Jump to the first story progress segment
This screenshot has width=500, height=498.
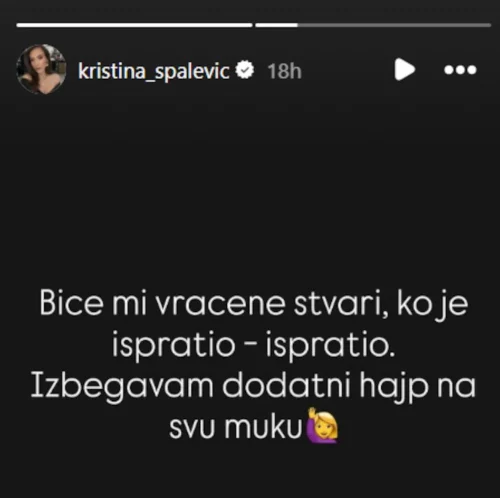pyautogui.click(x=134, y=25)
